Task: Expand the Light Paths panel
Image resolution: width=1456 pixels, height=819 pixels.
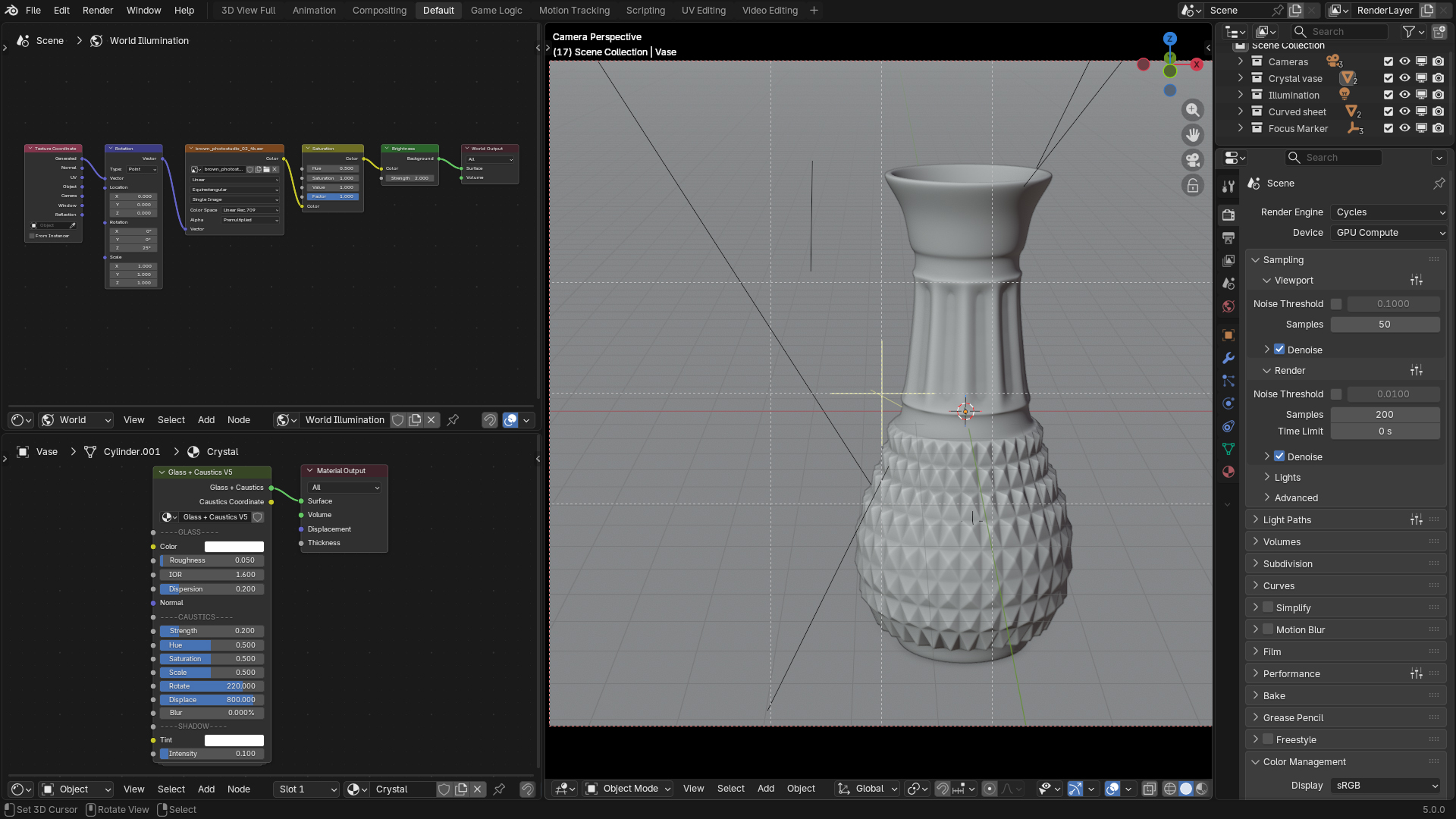Action: click(1287, 520)
